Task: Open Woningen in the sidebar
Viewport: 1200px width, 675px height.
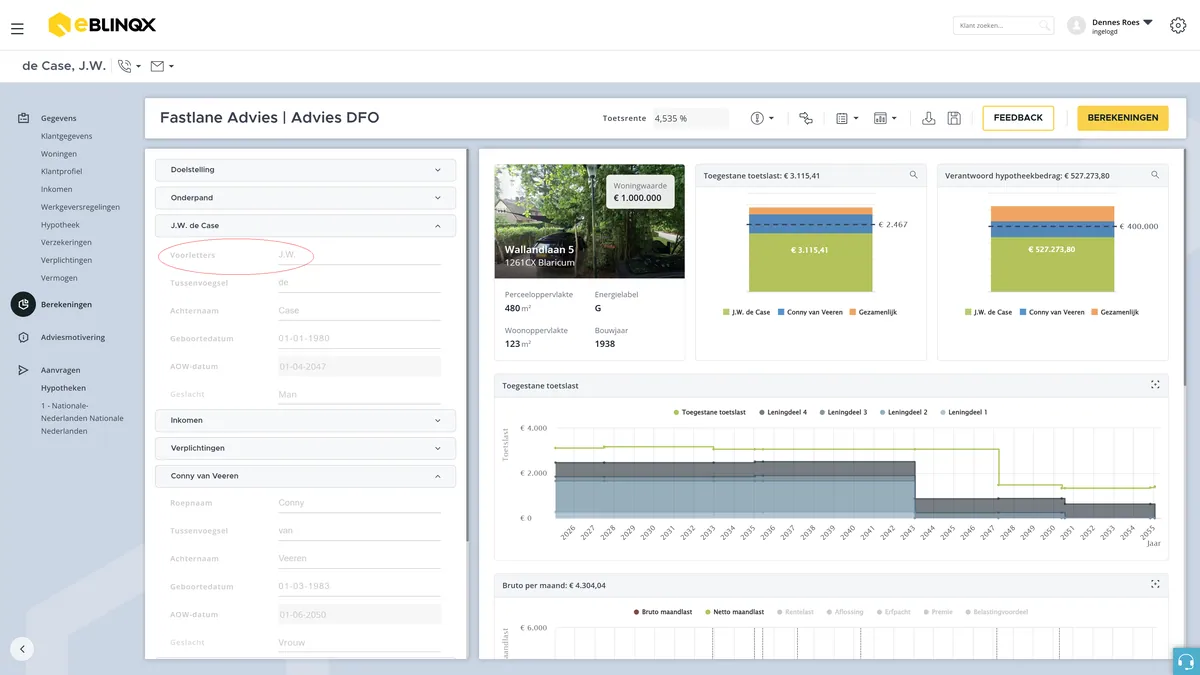Action: coord(59,154)
